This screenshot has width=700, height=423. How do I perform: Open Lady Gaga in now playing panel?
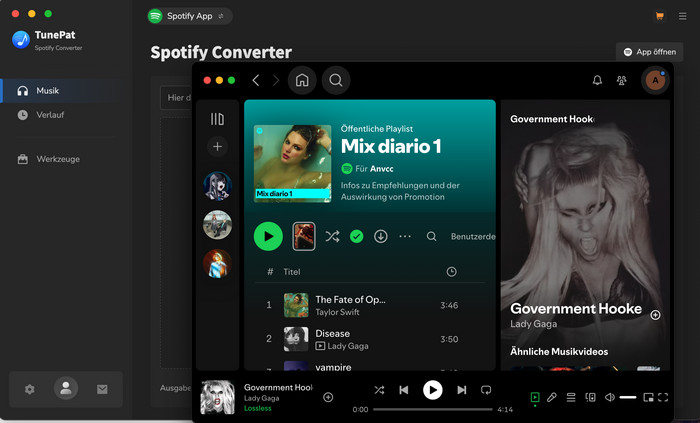(x=533, y=324)
